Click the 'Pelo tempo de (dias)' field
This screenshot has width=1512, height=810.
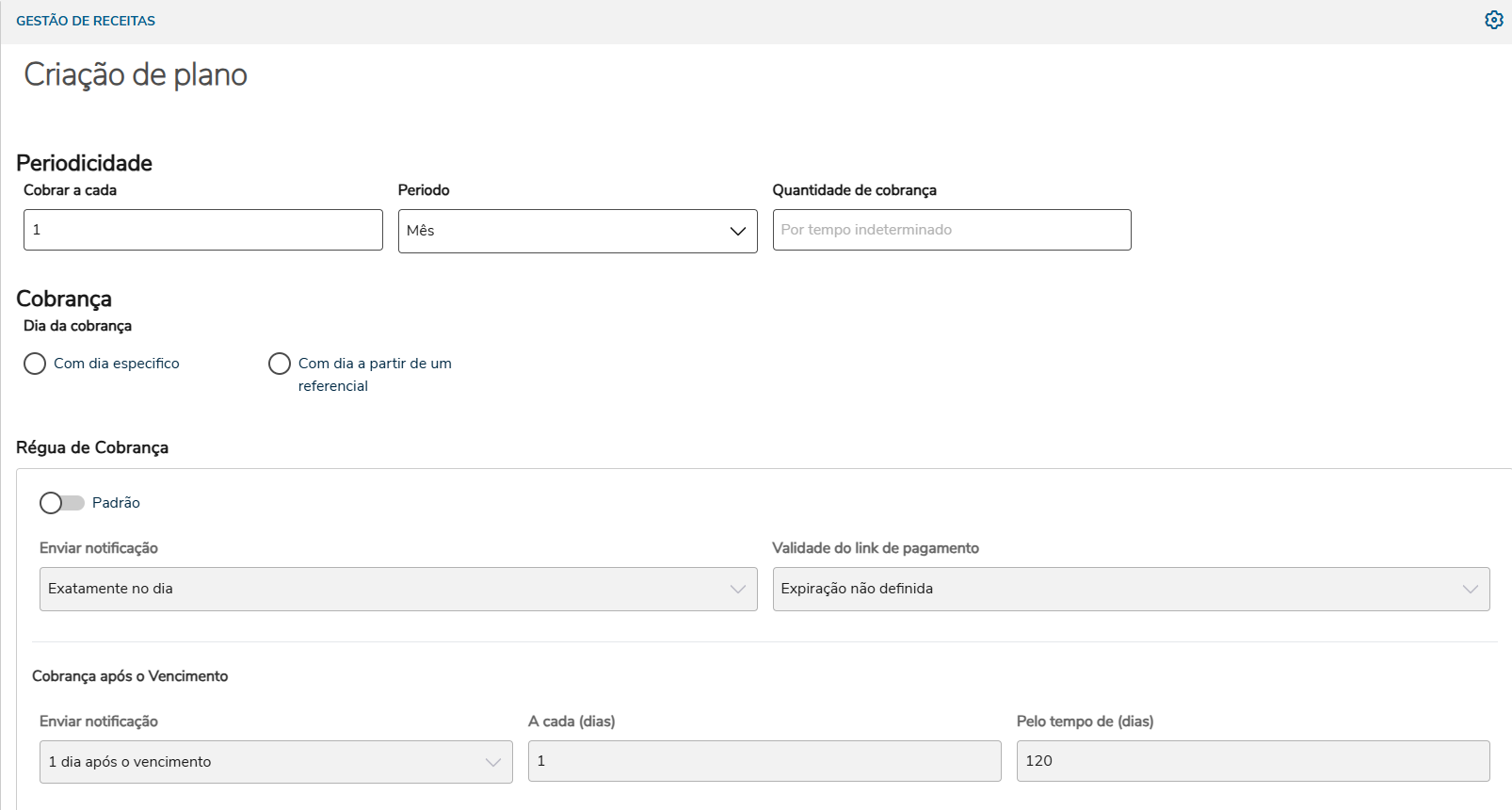(1252, 761)
